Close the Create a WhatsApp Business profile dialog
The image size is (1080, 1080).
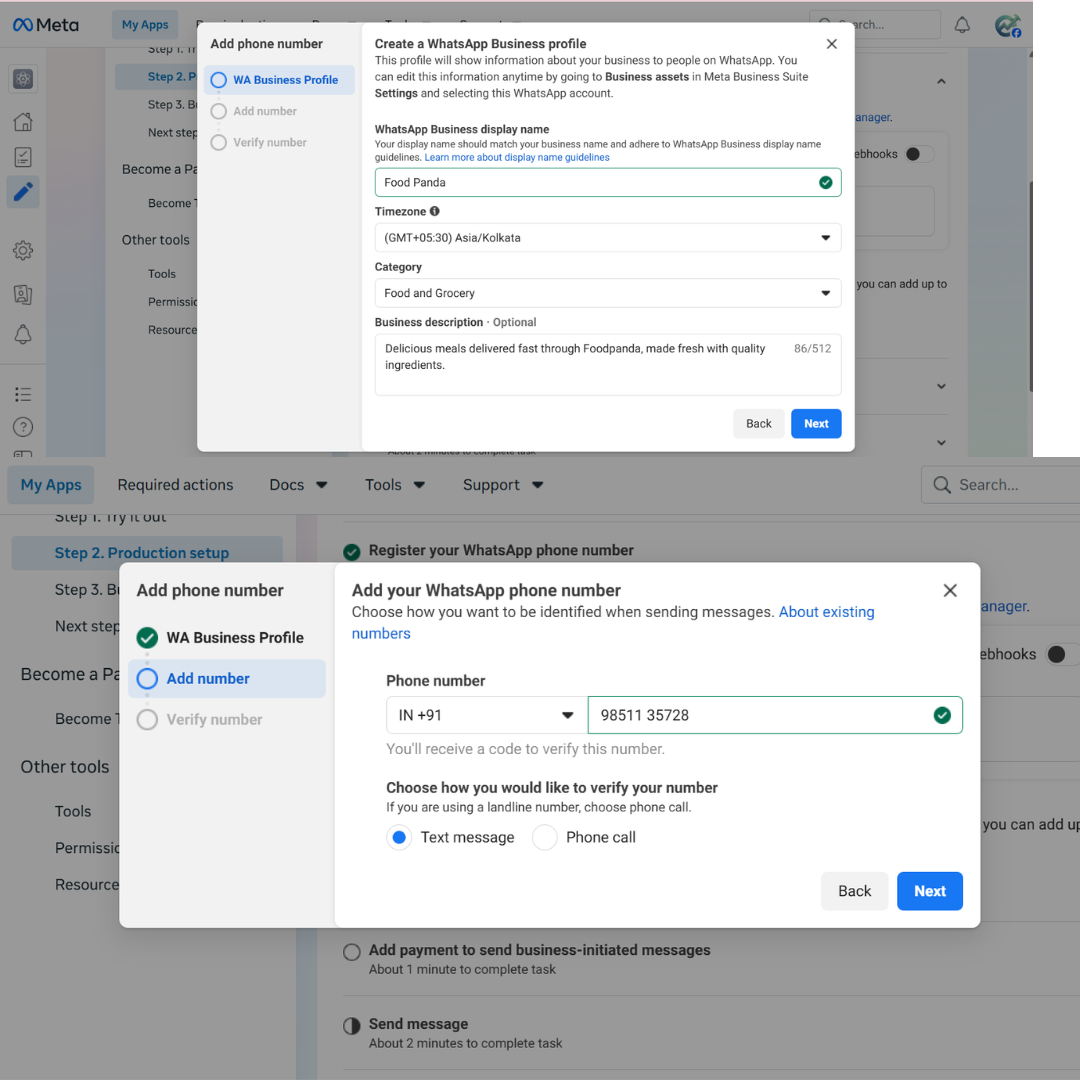coord(831,44)
